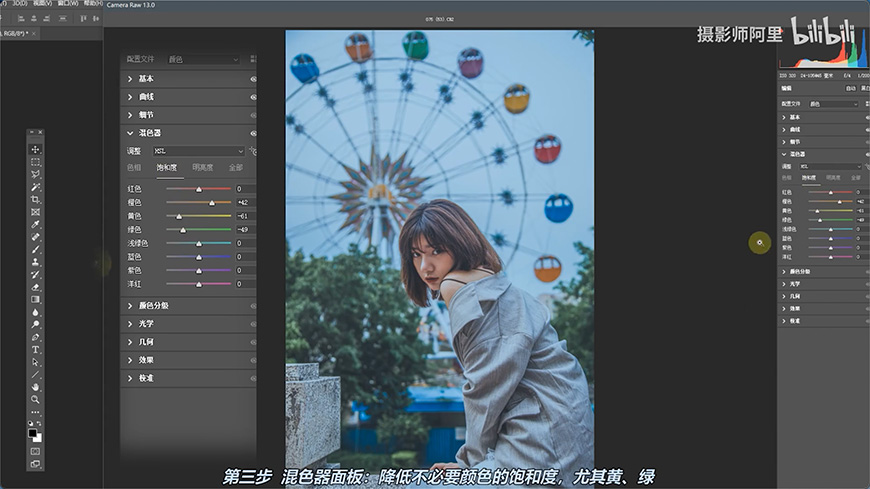Select the Zoom tool in toolbox

pyautogui.click(x=36, y=400)
